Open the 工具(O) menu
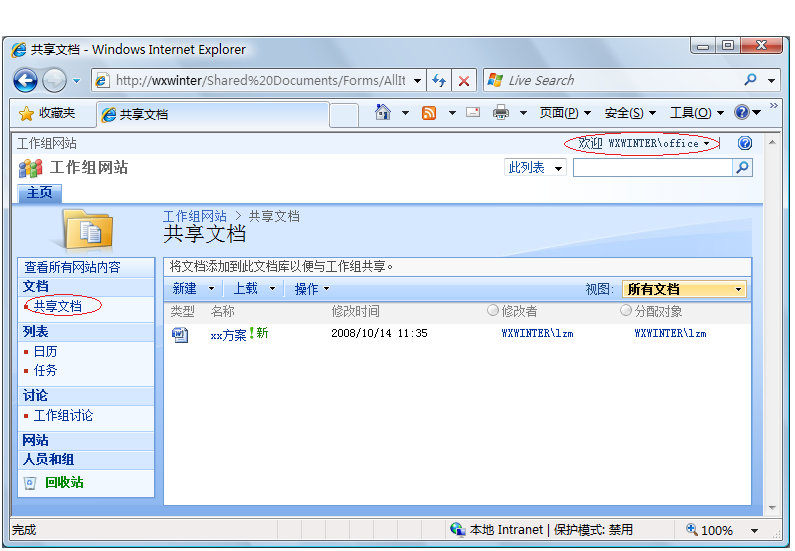 tap(697, 113)
